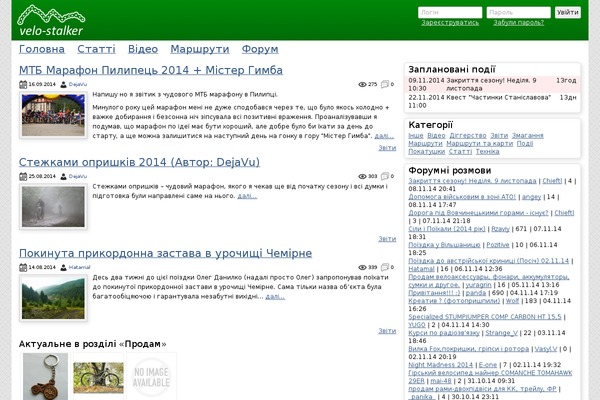Open the Головна menu item

[42, 49]
